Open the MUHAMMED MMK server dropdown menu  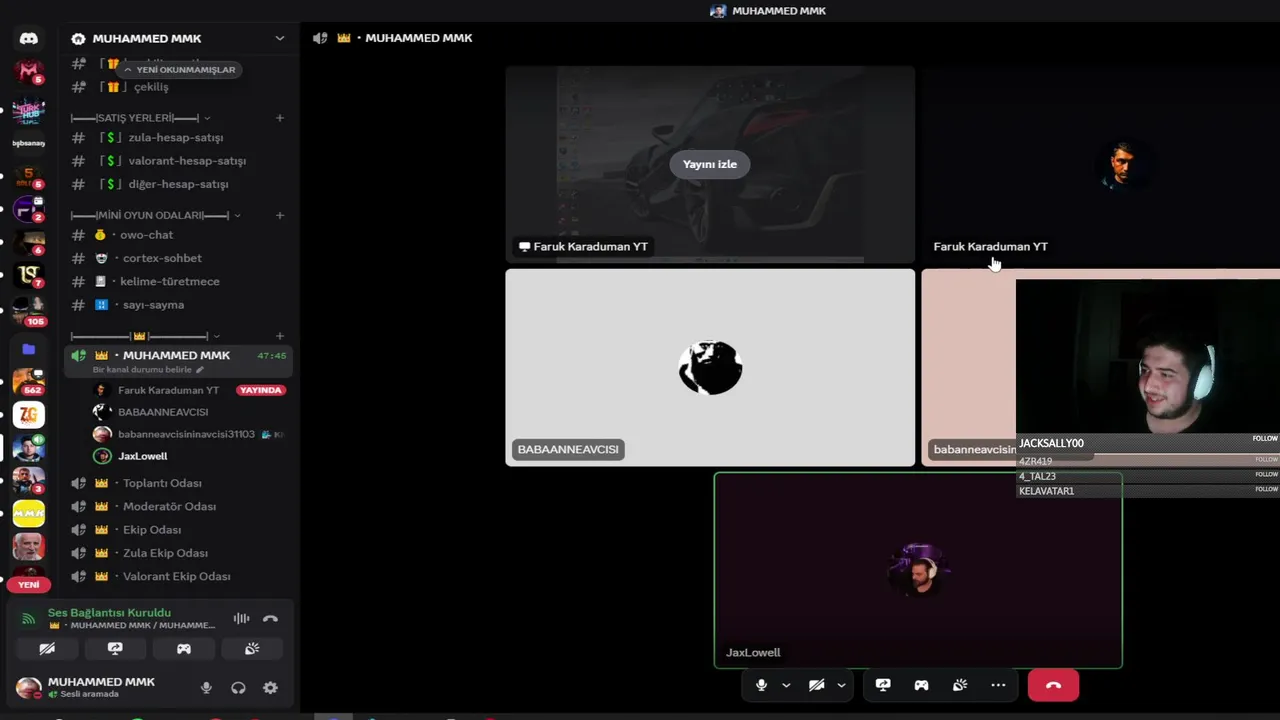pos(279,38)
